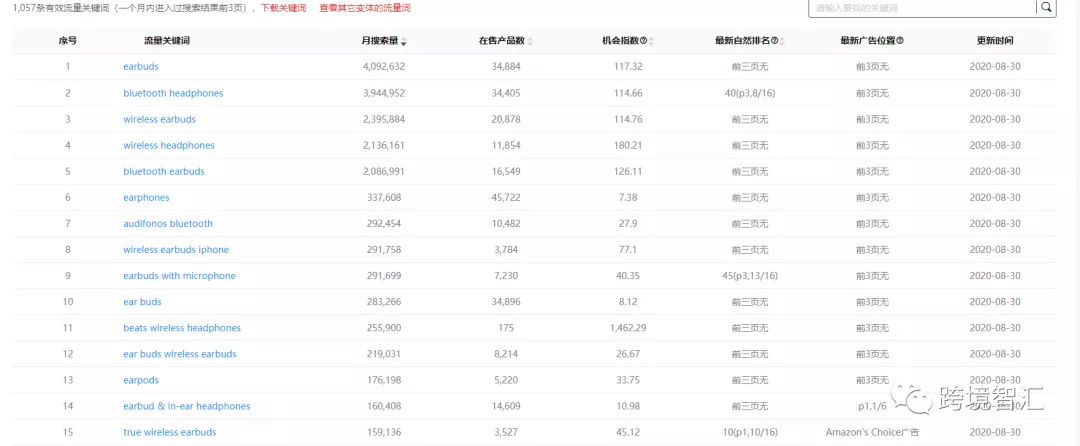The height and width of the screenshot is (446, 1080).
Task: Open true wireless earbuds keyword
Action: point(169,433)
